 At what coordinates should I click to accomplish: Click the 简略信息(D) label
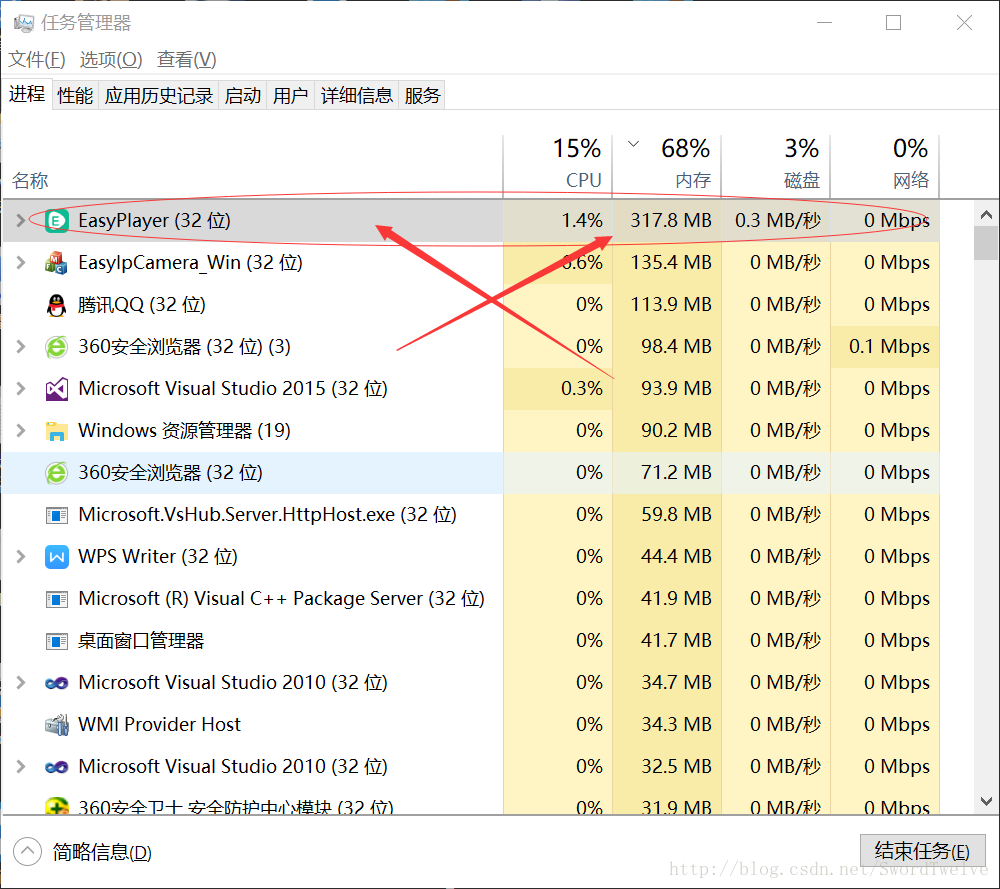pos(102,852)
